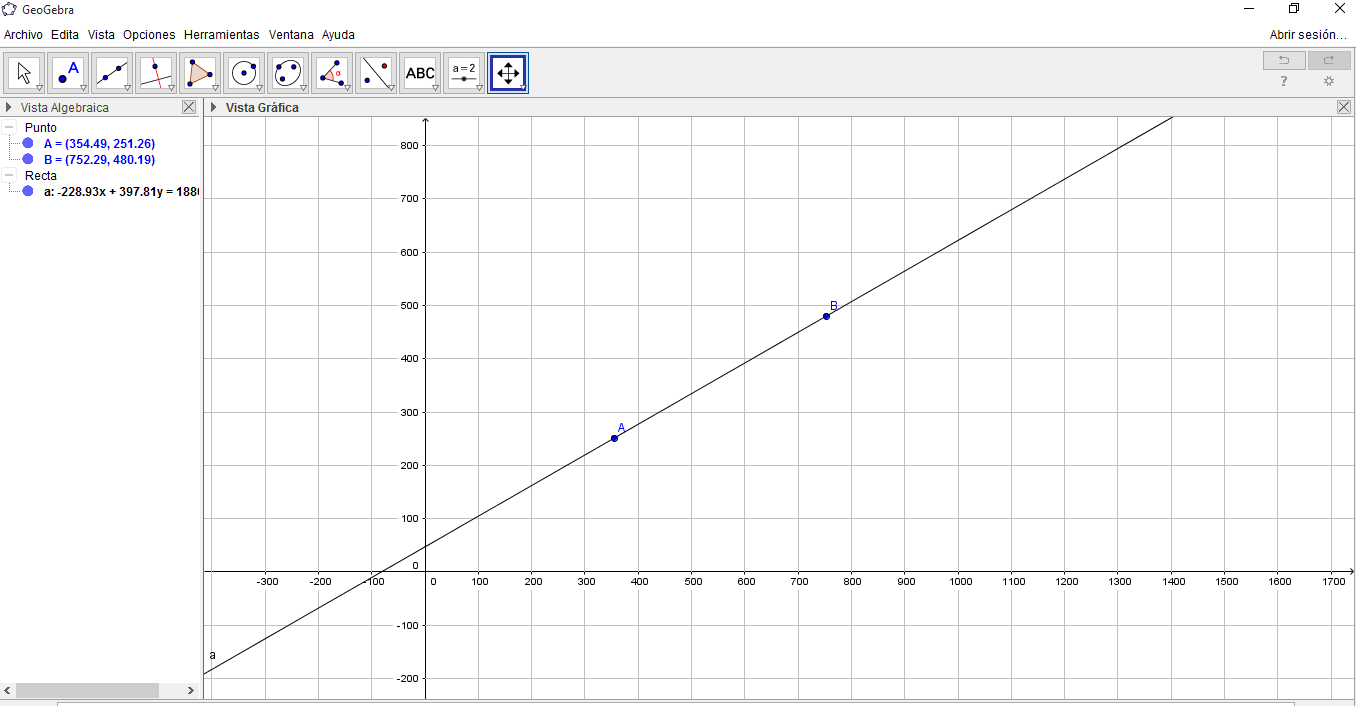The width and height of the screenshot is (1356, 706).
Task: Open the Herramientas menu
Action: pyautogui.click(x=221, y=34)
